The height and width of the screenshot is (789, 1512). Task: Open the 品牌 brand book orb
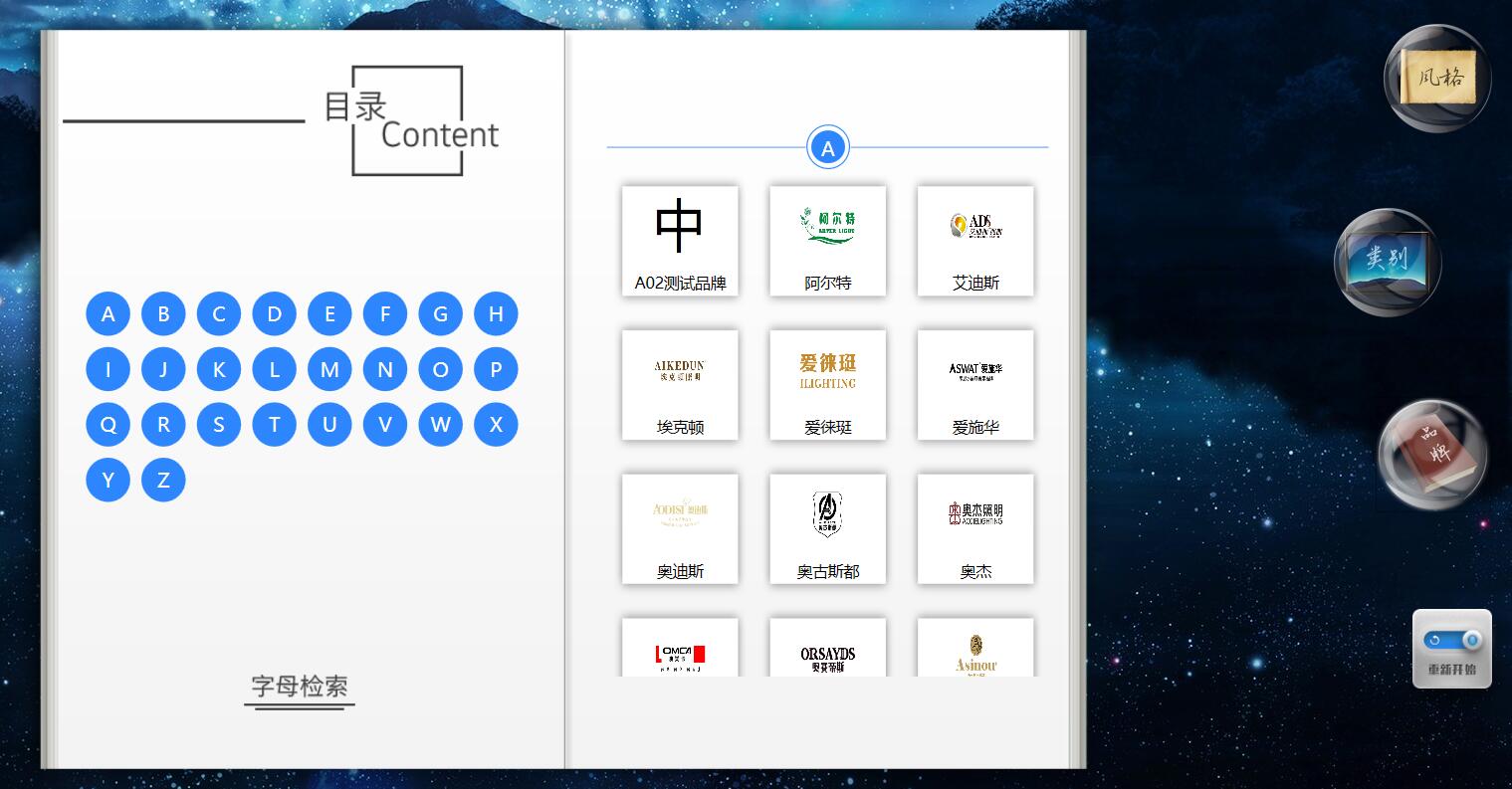pyautogui.click(x=1432, y=455)
